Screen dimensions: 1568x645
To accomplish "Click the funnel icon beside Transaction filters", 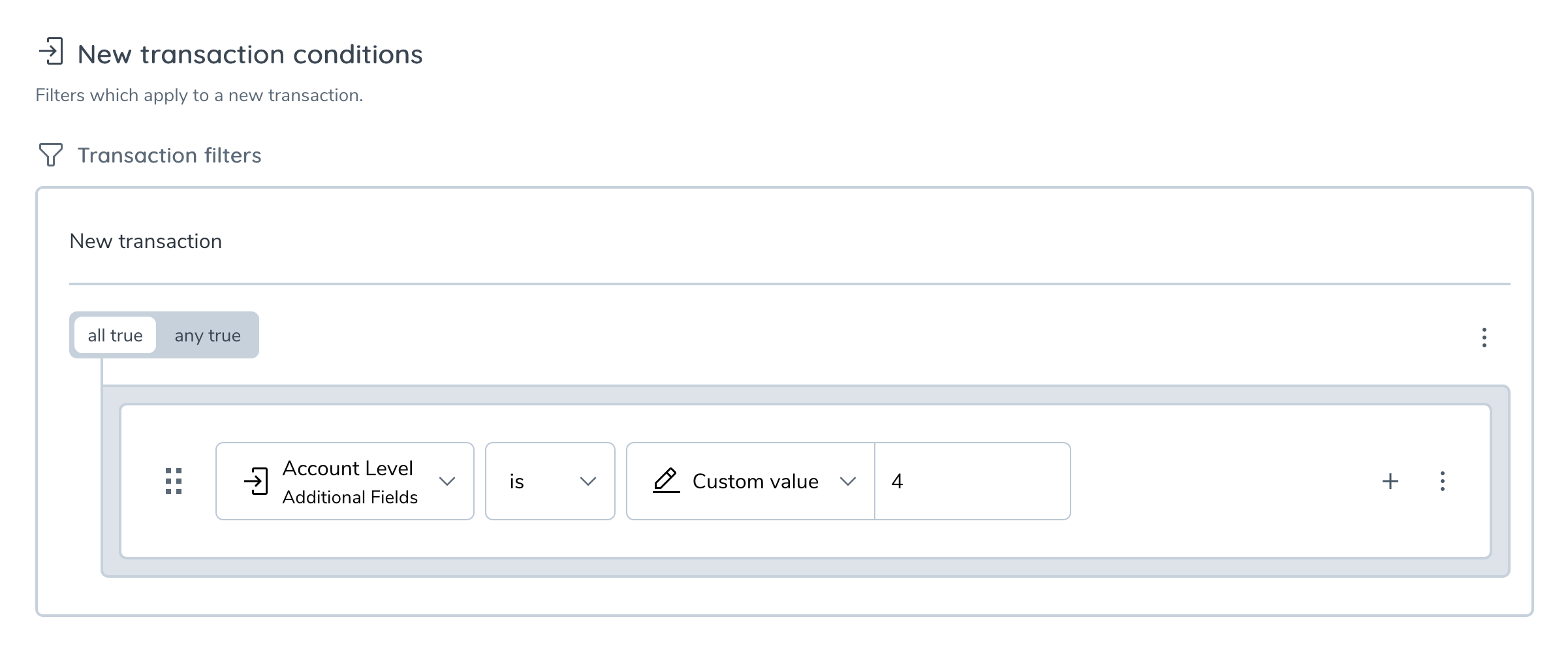I will point(51,155).
